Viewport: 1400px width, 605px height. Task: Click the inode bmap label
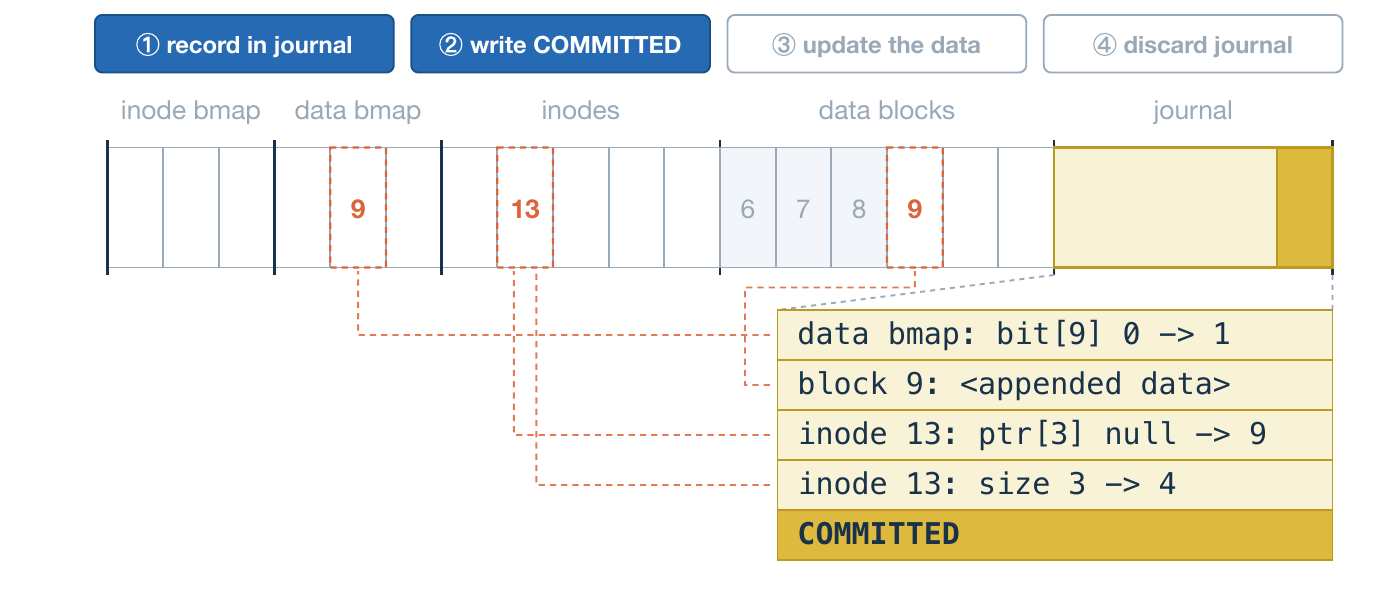(191, 110)
